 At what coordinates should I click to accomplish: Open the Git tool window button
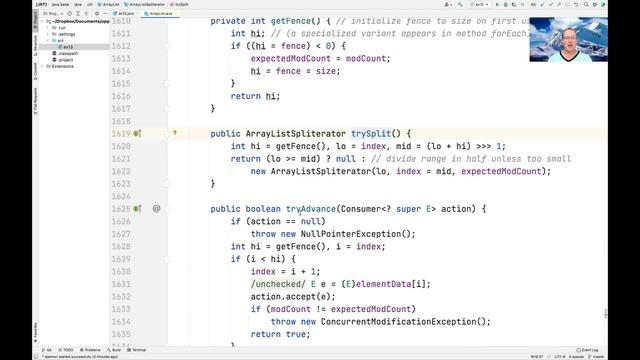click(47, 350)
